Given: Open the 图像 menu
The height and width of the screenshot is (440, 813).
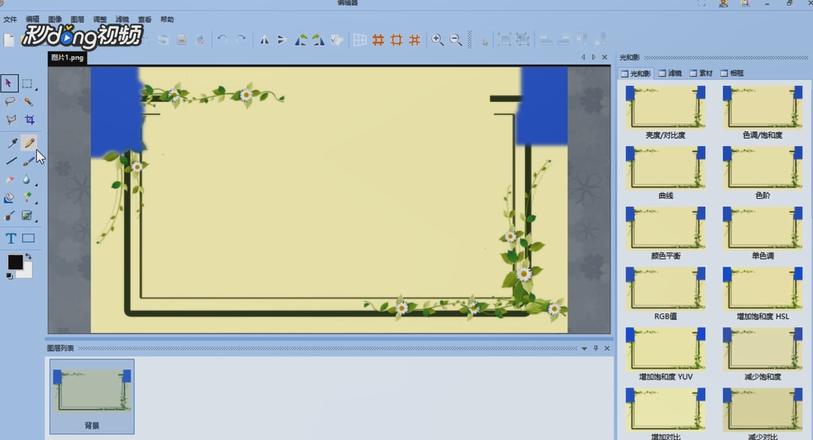Looking at the screenshot, I should tap(55, 20).
